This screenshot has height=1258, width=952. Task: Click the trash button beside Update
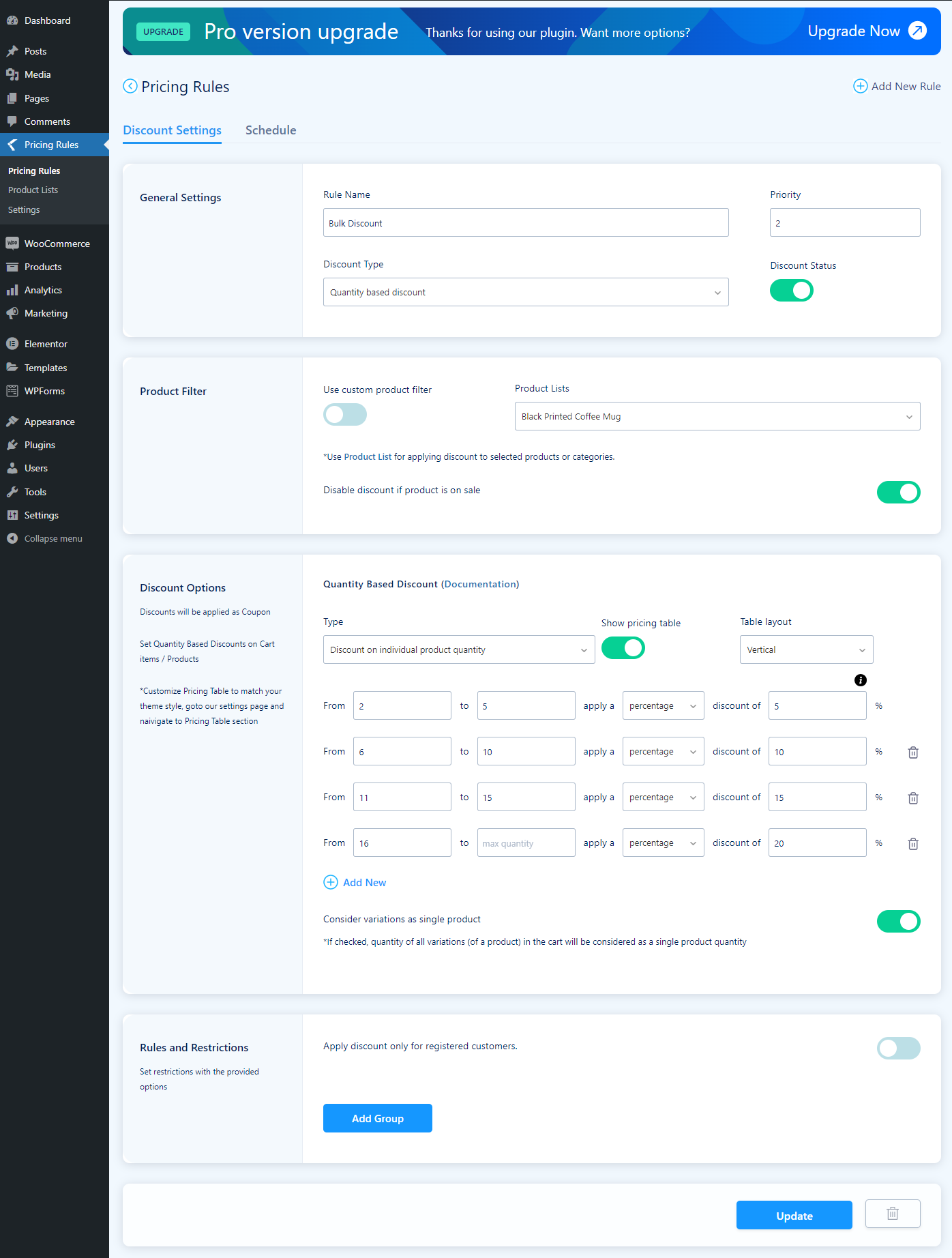click(893, 1214)
